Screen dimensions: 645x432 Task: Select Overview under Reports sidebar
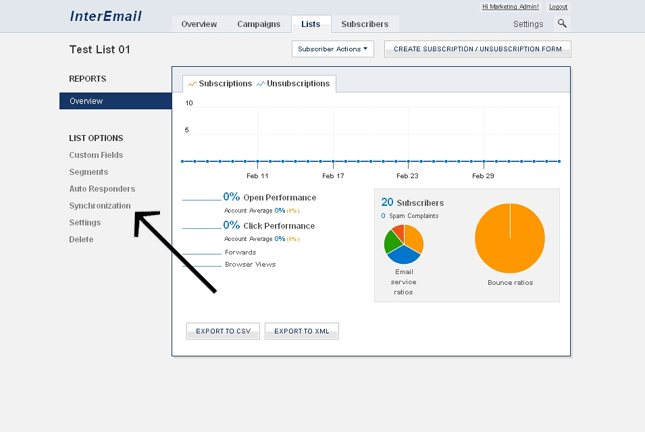115,101
